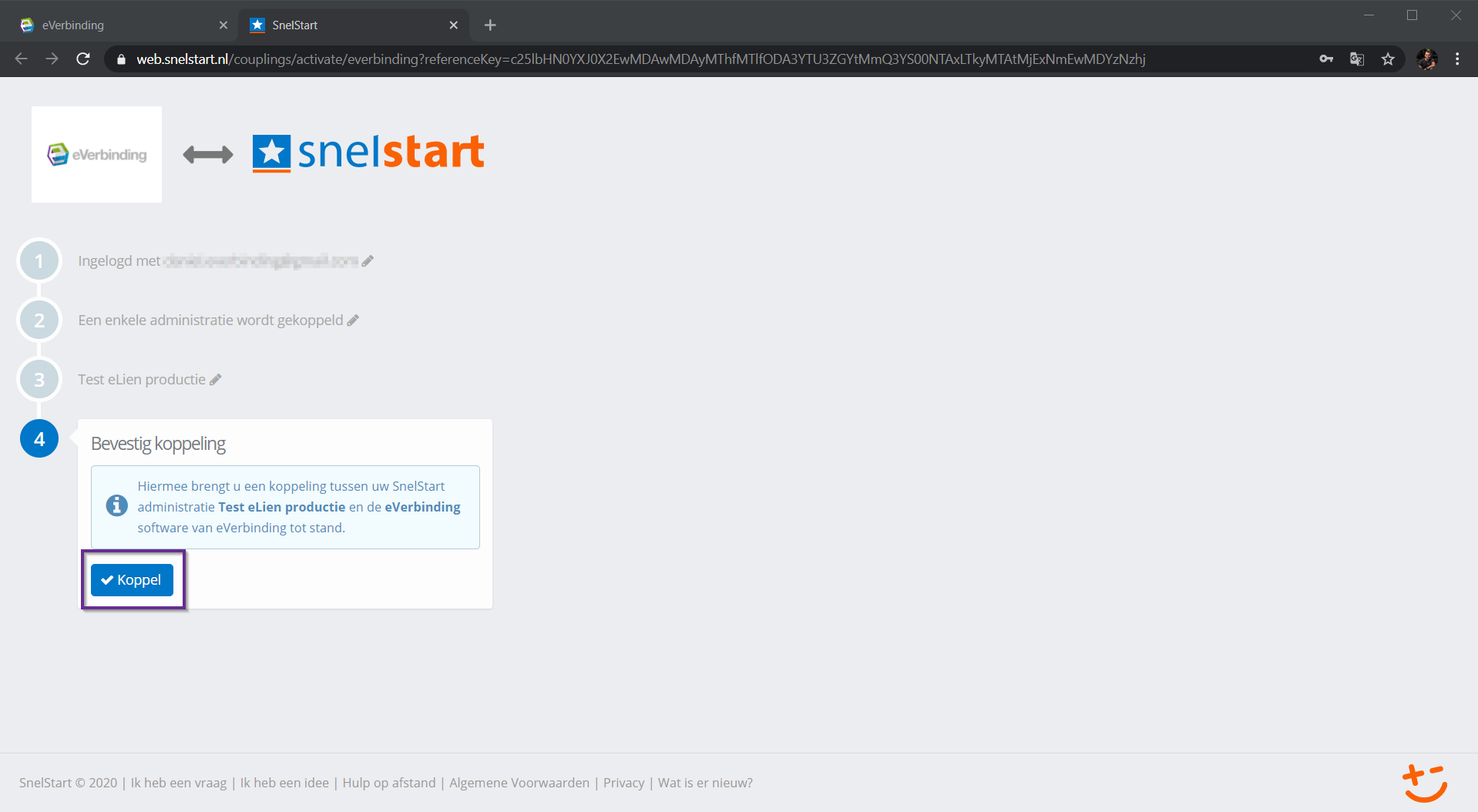Reload the current page
Screen dimensions: 1478x812
point(83,59)
